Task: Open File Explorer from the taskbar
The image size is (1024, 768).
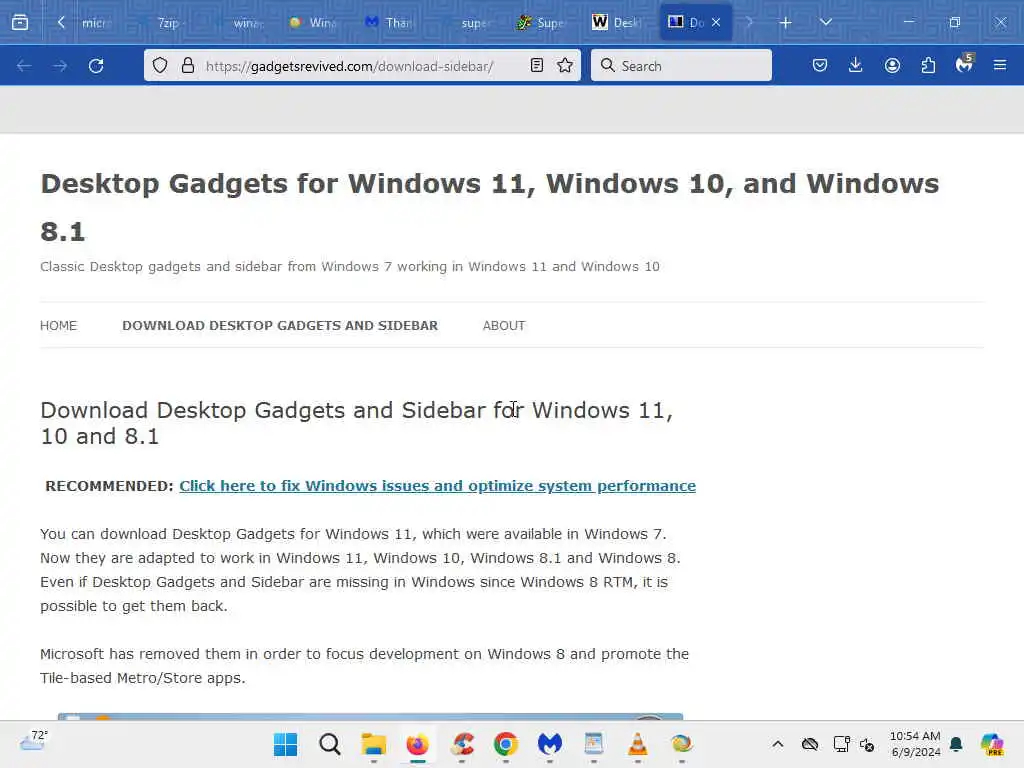Action: (374, 744)
